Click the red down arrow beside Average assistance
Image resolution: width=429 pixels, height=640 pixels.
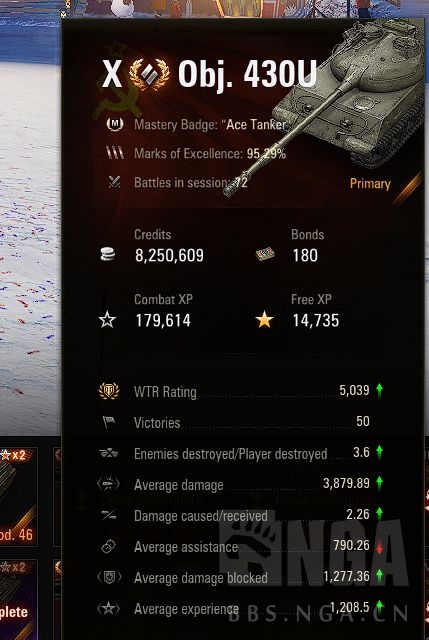coord(380,547)
